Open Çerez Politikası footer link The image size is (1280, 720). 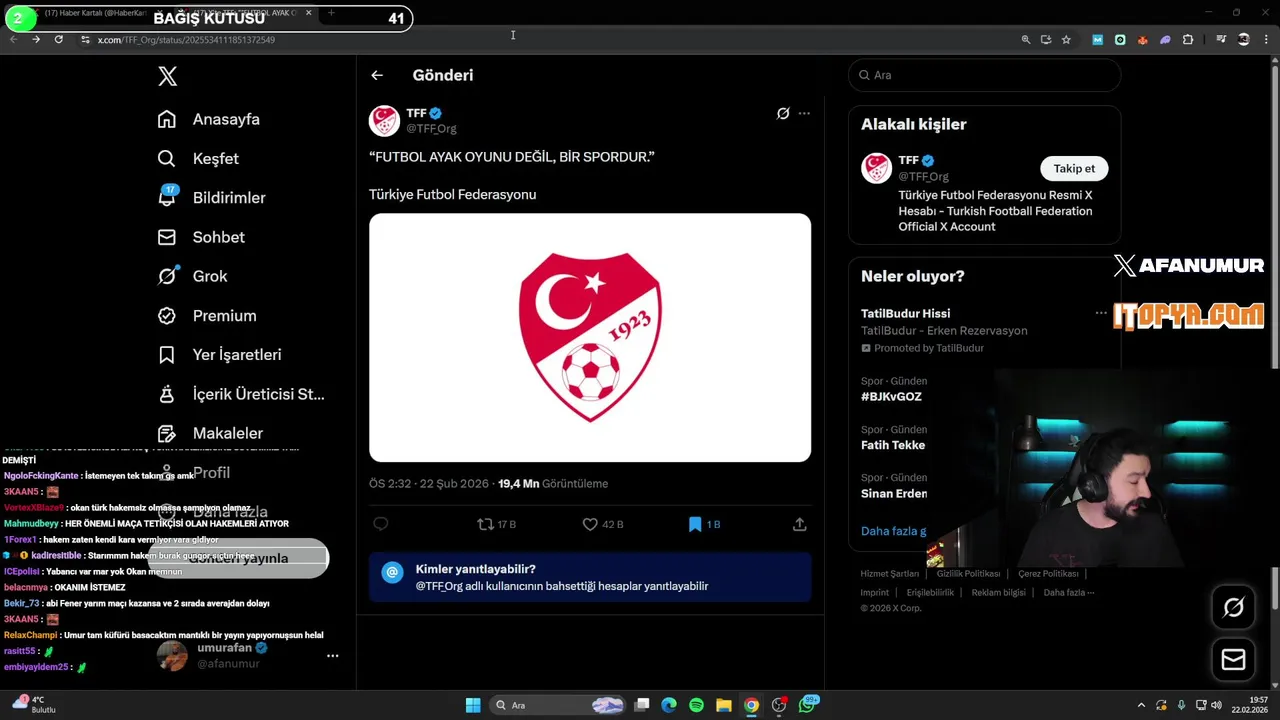(x=1048, y=574)
